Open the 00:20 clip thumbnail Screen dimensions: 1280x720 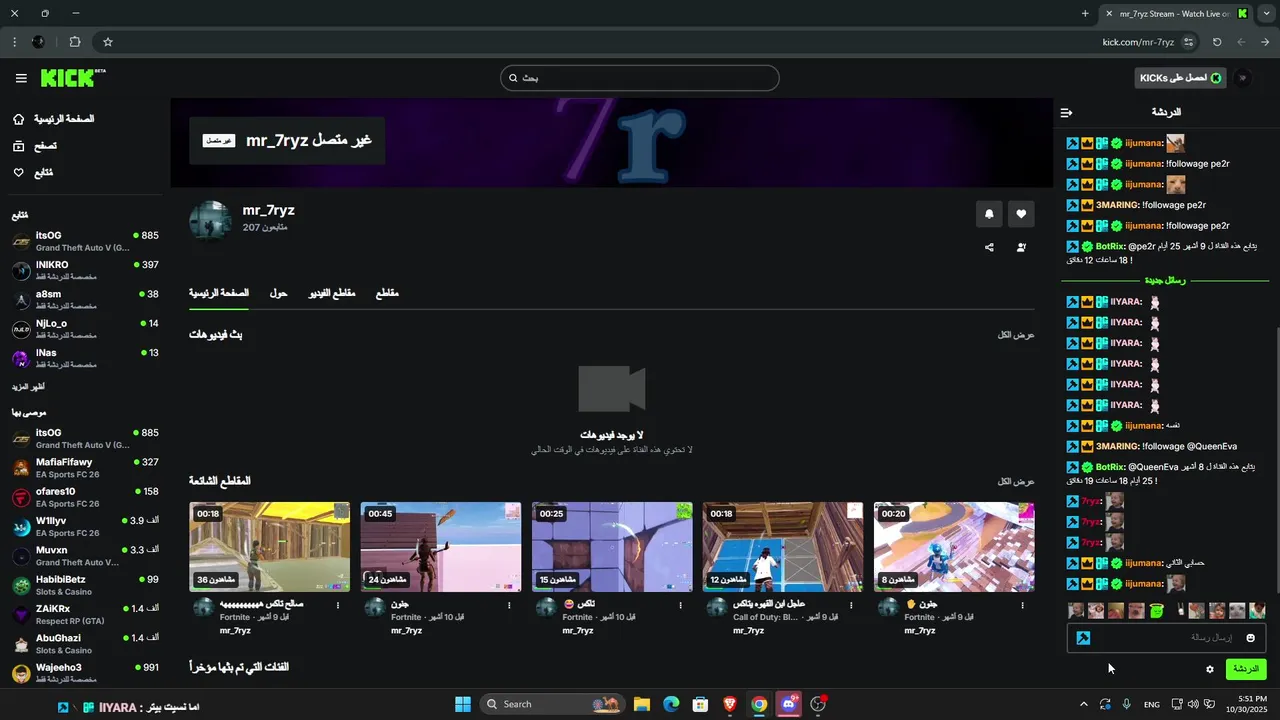[x=954, y=547]
